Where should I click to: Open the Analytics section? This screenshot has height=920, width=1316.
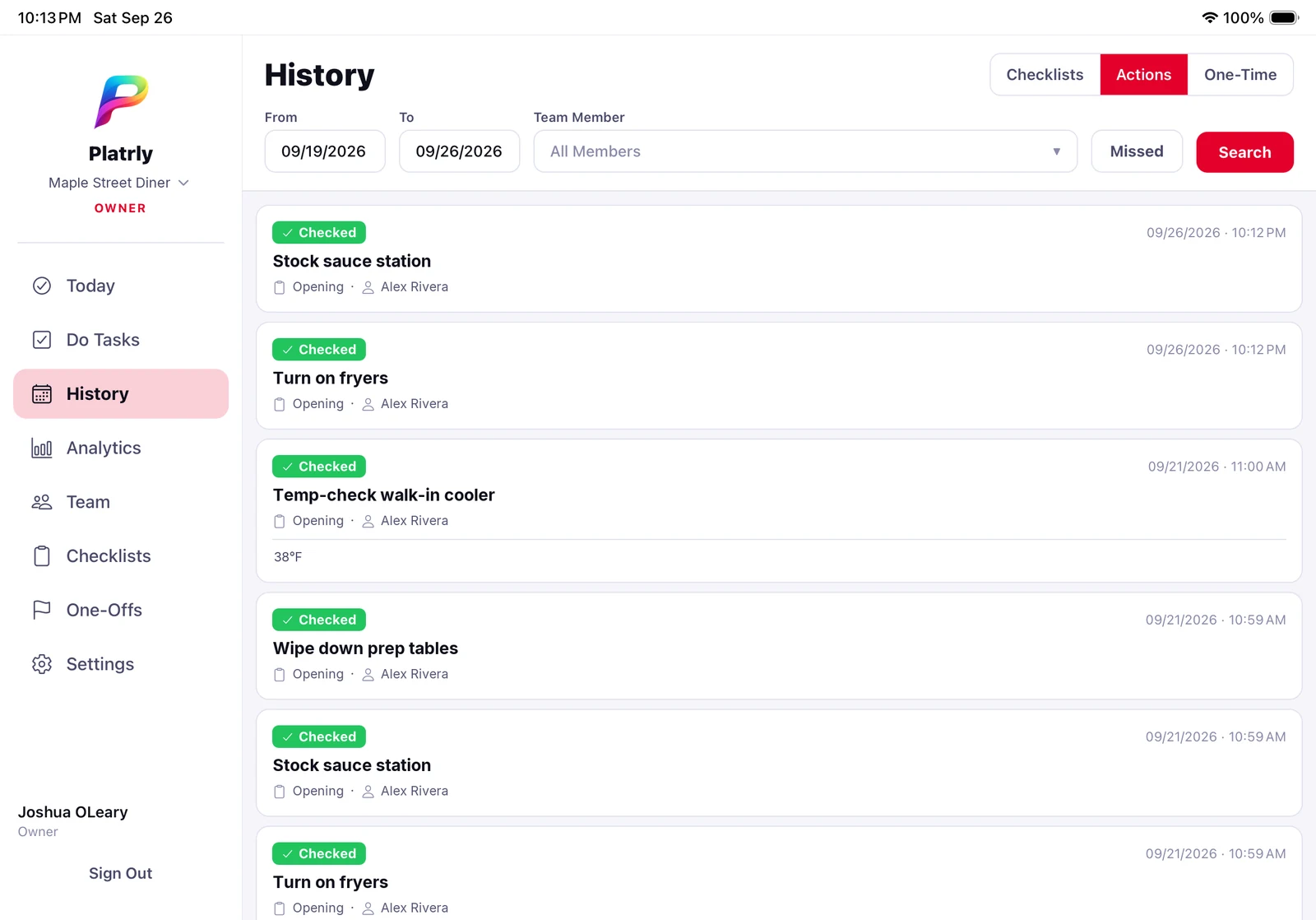pyautogui.click(x=121, y=448)
